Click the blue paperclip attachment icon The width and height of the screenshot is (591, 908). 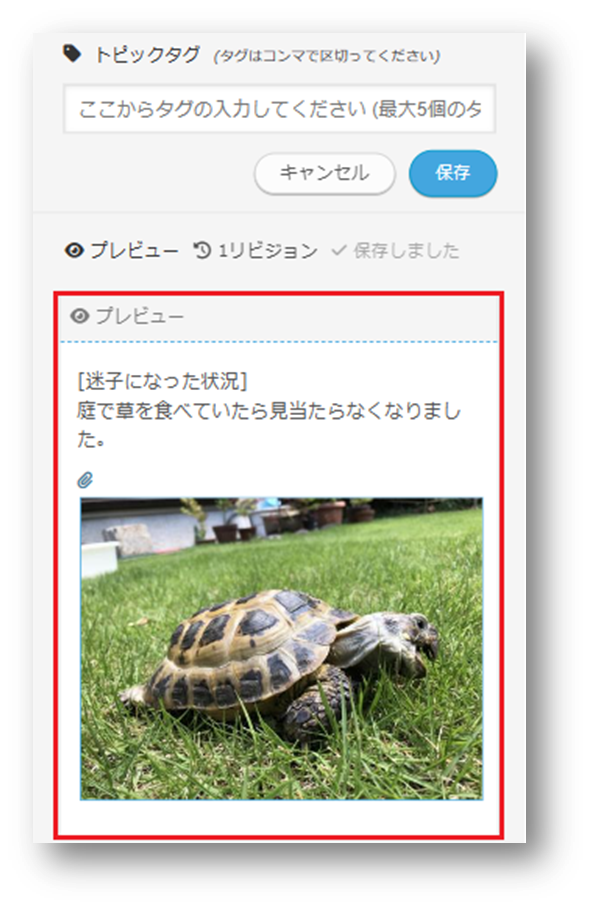[x=85, y=480]
